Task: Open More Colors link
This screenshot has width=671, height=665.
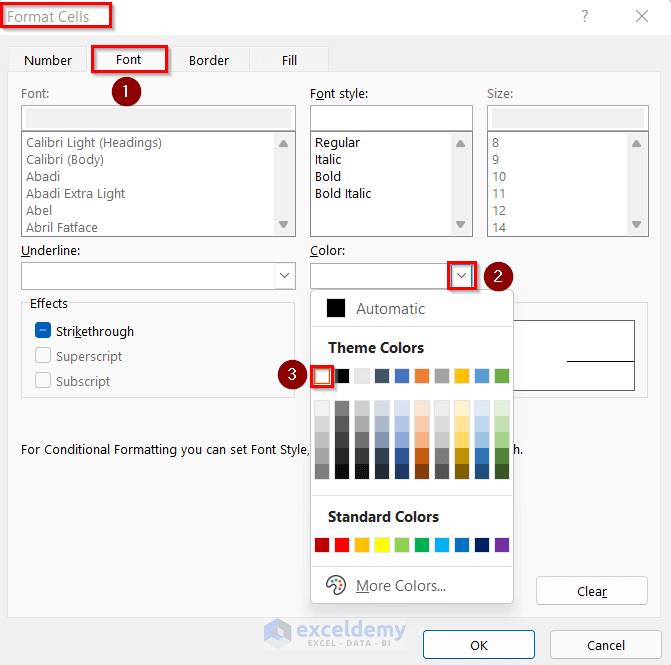Action: 401,585
